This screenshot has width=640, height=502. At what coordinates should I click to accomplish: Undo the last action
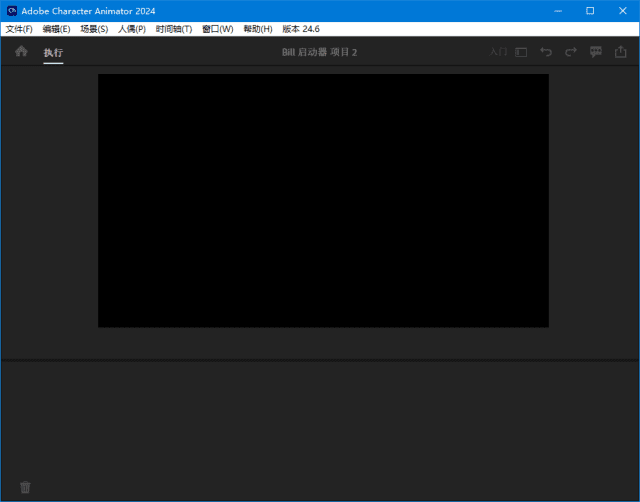point(546,52)
